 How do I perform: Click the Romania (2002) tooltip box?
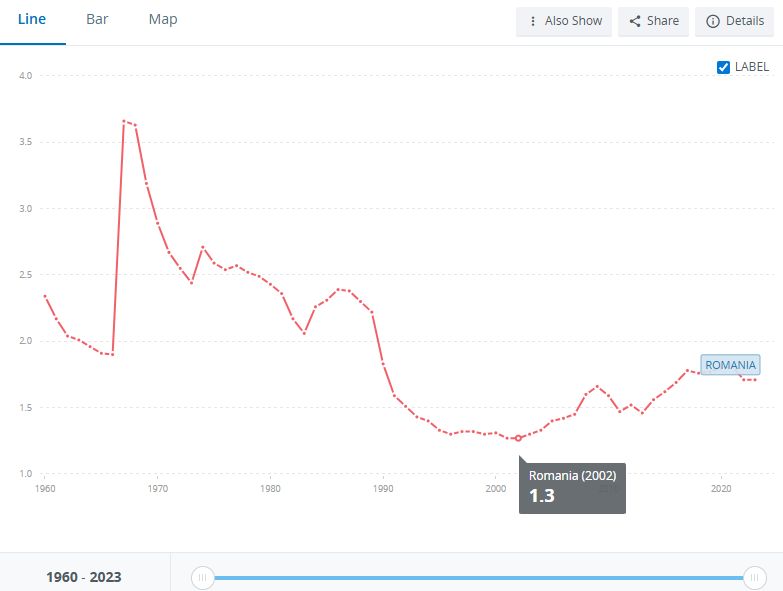point(572,486)
